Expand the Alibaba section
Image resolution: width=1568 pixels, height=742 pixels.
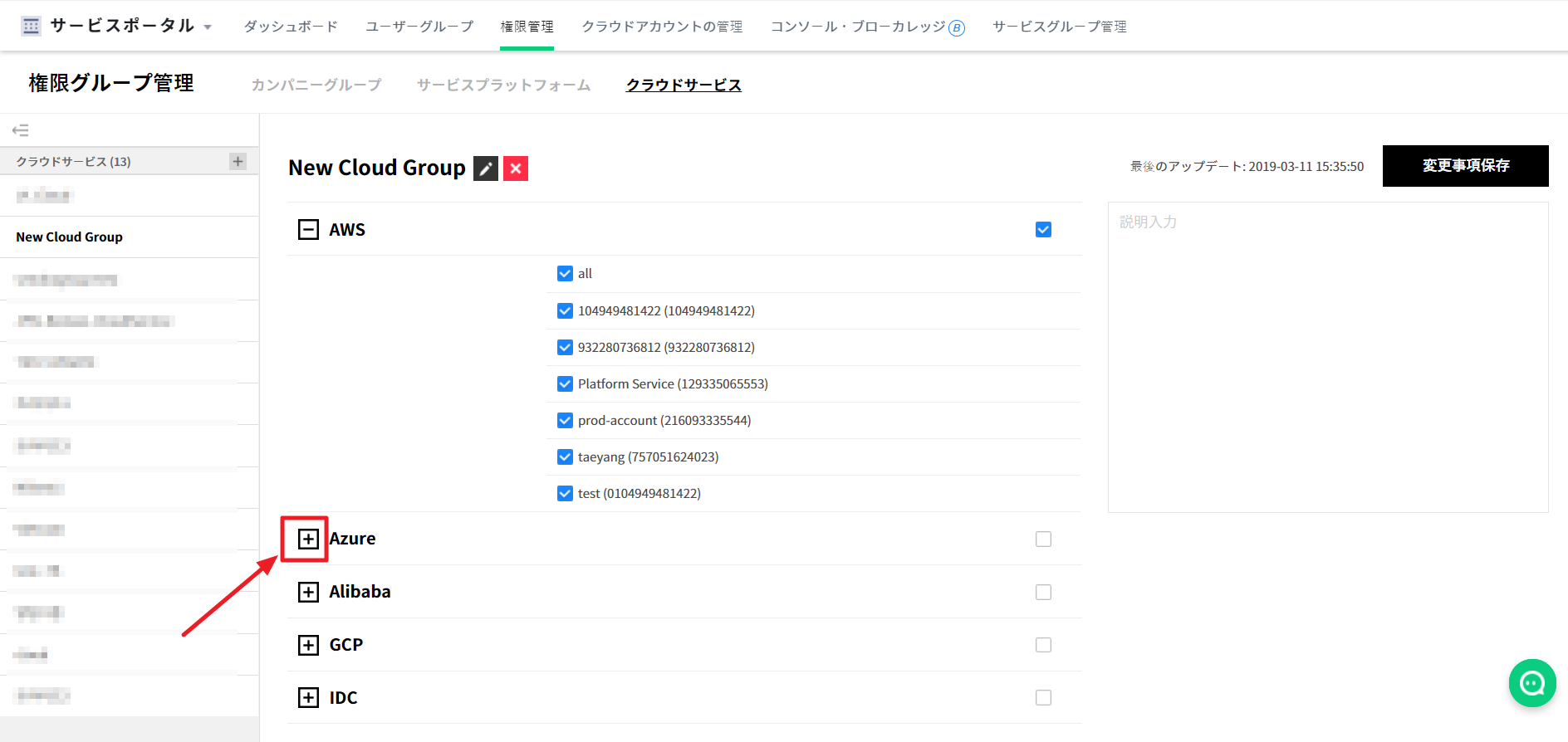(x=308, y=592)
